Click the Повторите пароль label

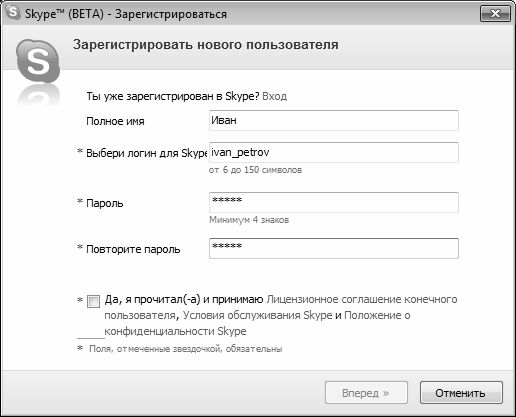point(133,249)
